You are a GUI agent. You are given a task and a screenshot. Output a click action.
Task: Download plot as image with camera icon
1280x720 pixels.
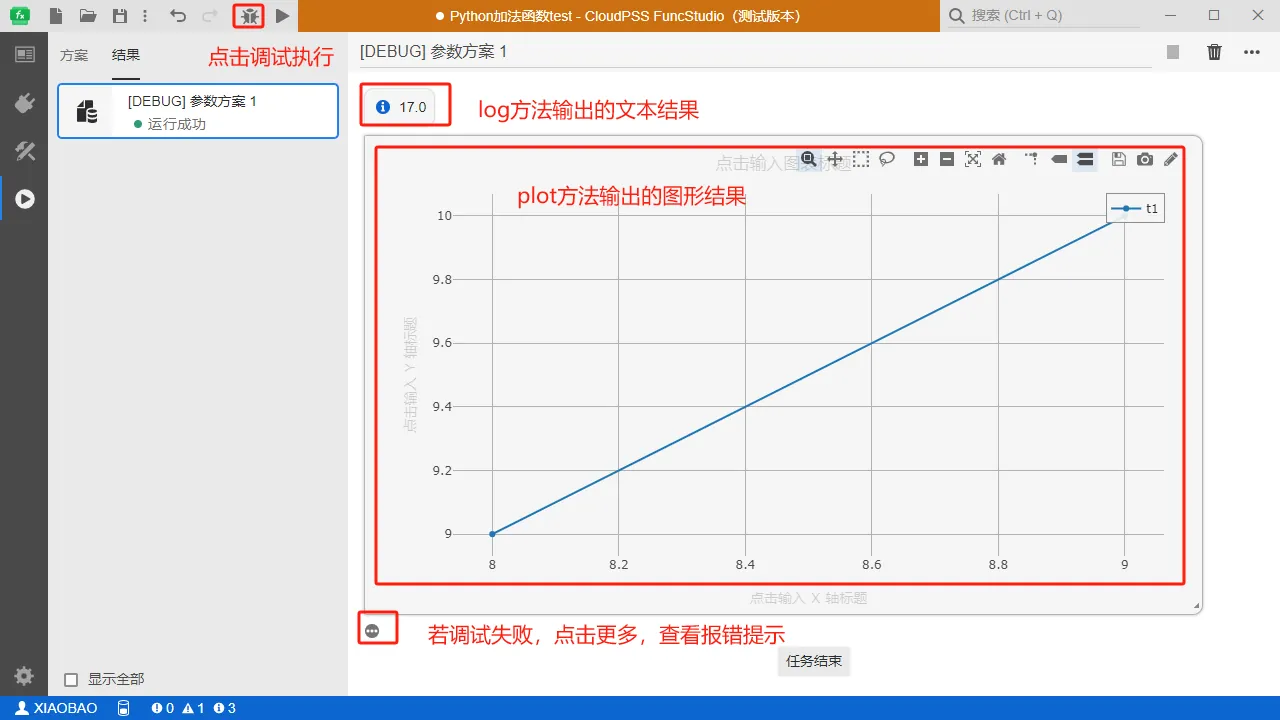[x=1145, y=159]
